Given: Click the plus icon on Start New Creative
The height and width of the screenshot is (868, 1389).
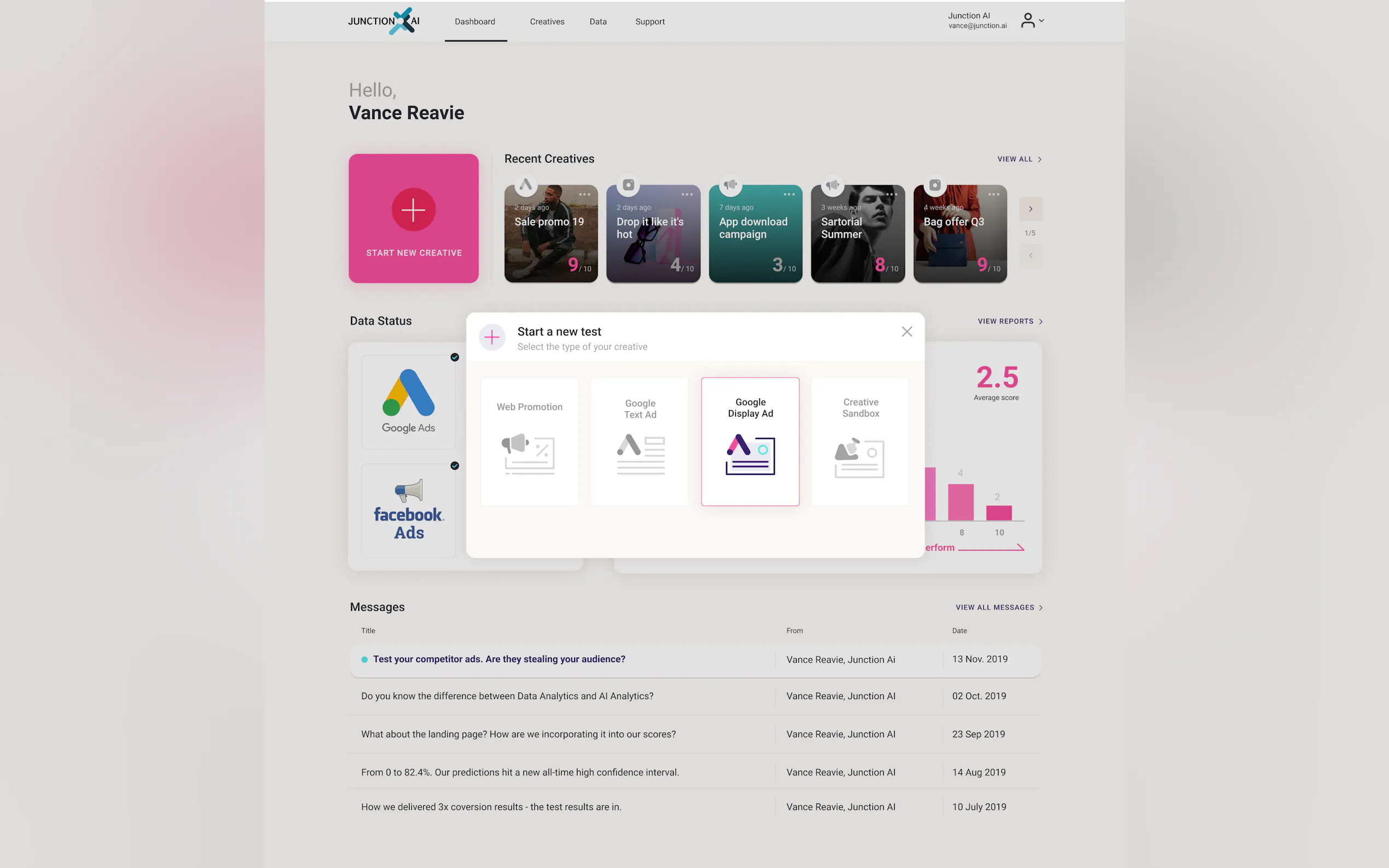Looking at the screenshot, I should click(x=413, y=209).
